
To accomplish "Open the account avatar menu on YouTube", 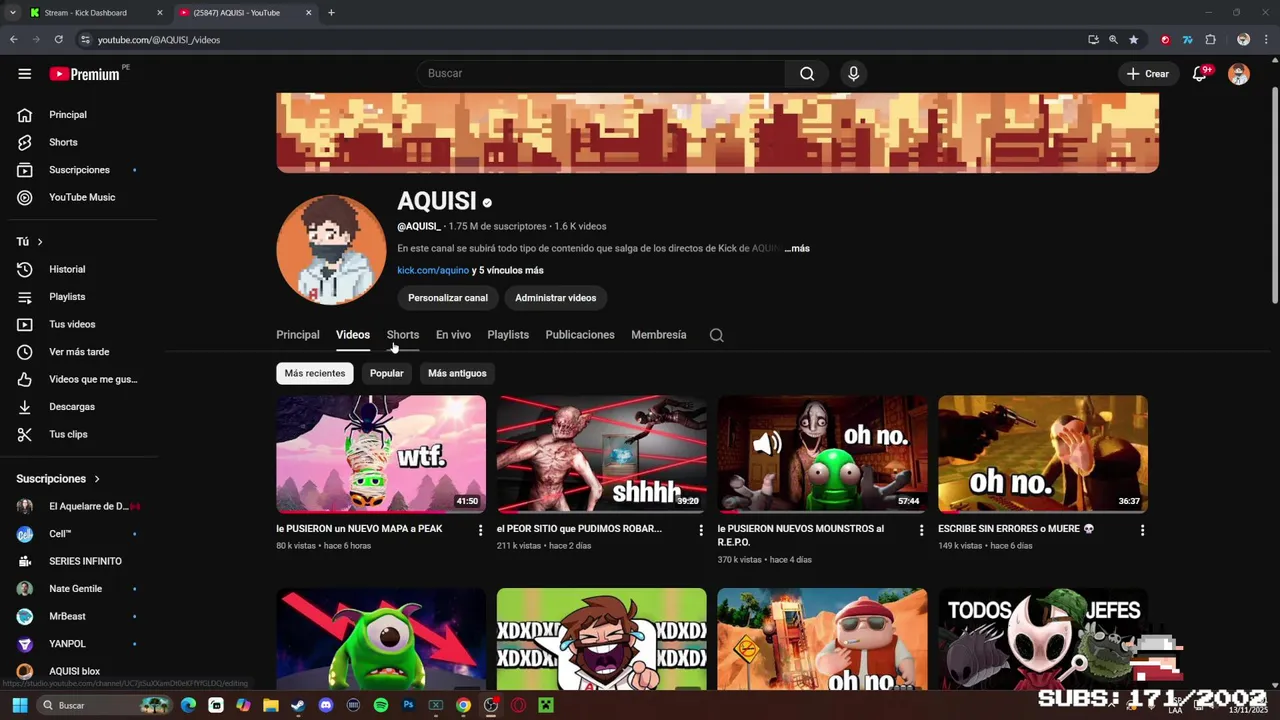I will [x=1239, y=74].
